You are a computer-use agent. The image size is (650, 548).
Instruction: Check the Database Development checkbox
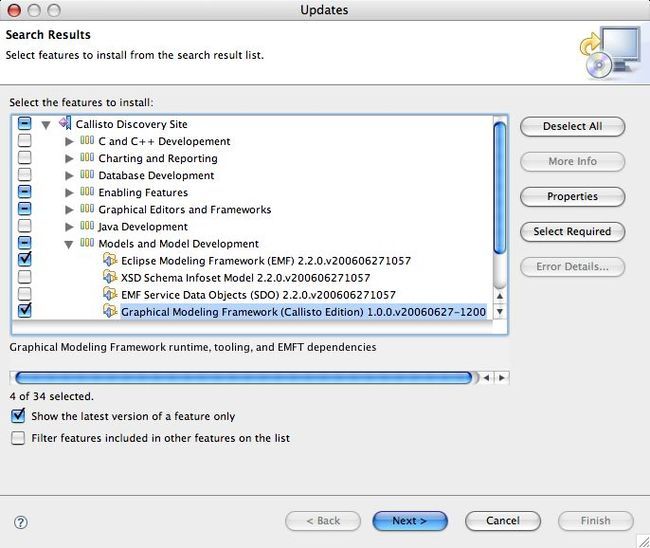click(24, 174)
